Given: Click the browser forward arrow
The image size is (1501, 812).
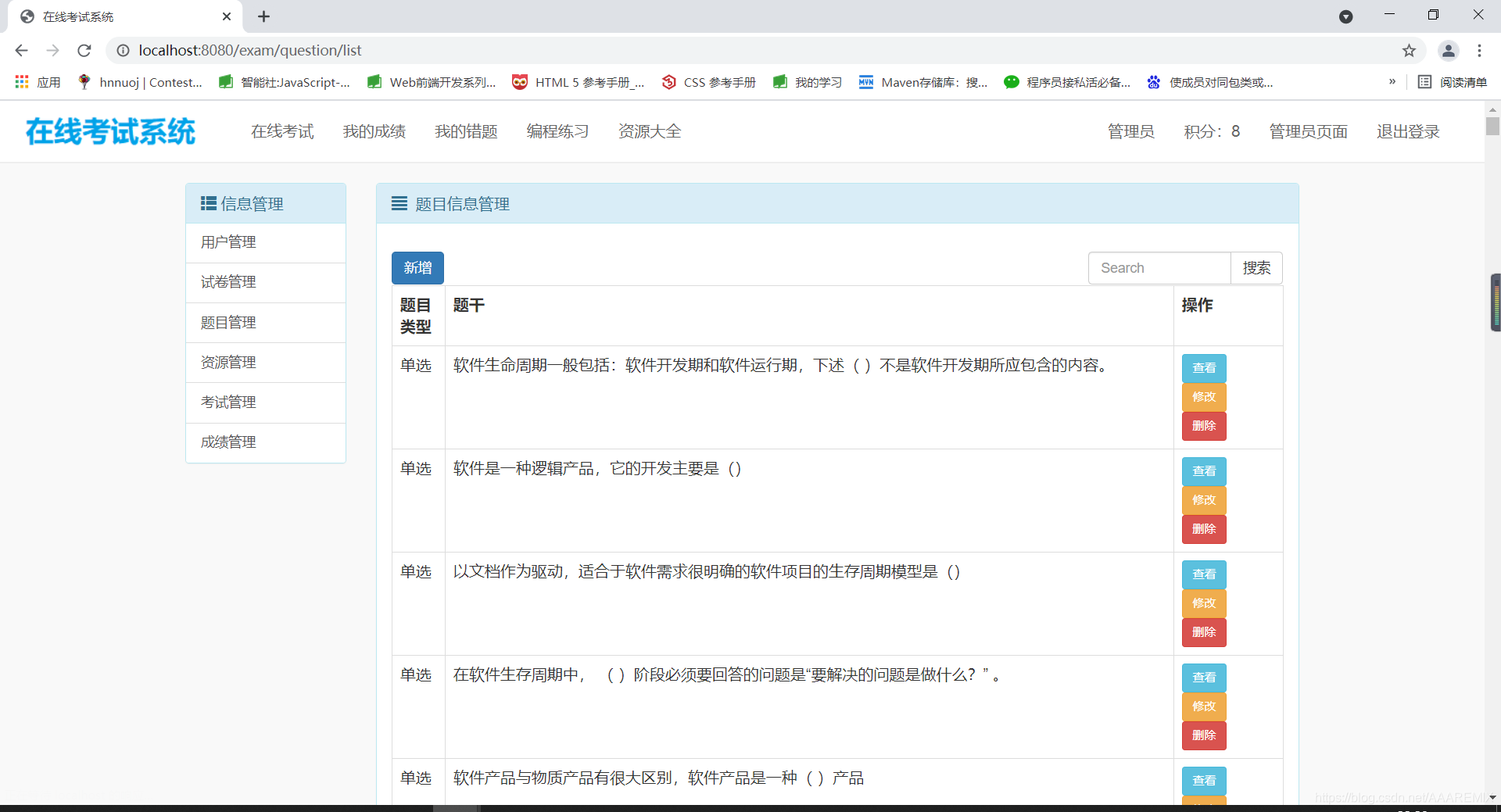Looking at the screenshot, I should pos(52,50).
